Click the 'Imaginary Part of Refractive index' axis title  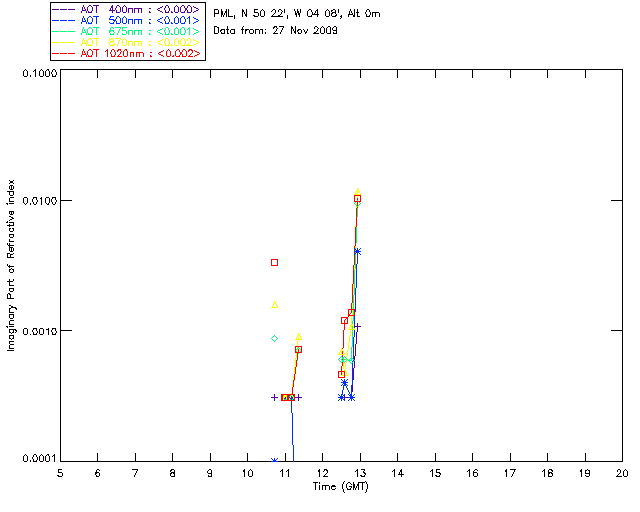coord(11,265)
